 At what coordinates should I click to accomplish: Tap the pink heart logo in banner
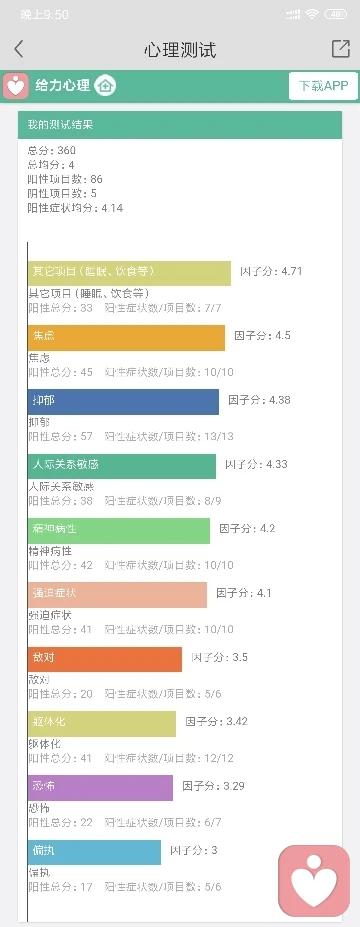pyautogui.click(x=16, y=86)
